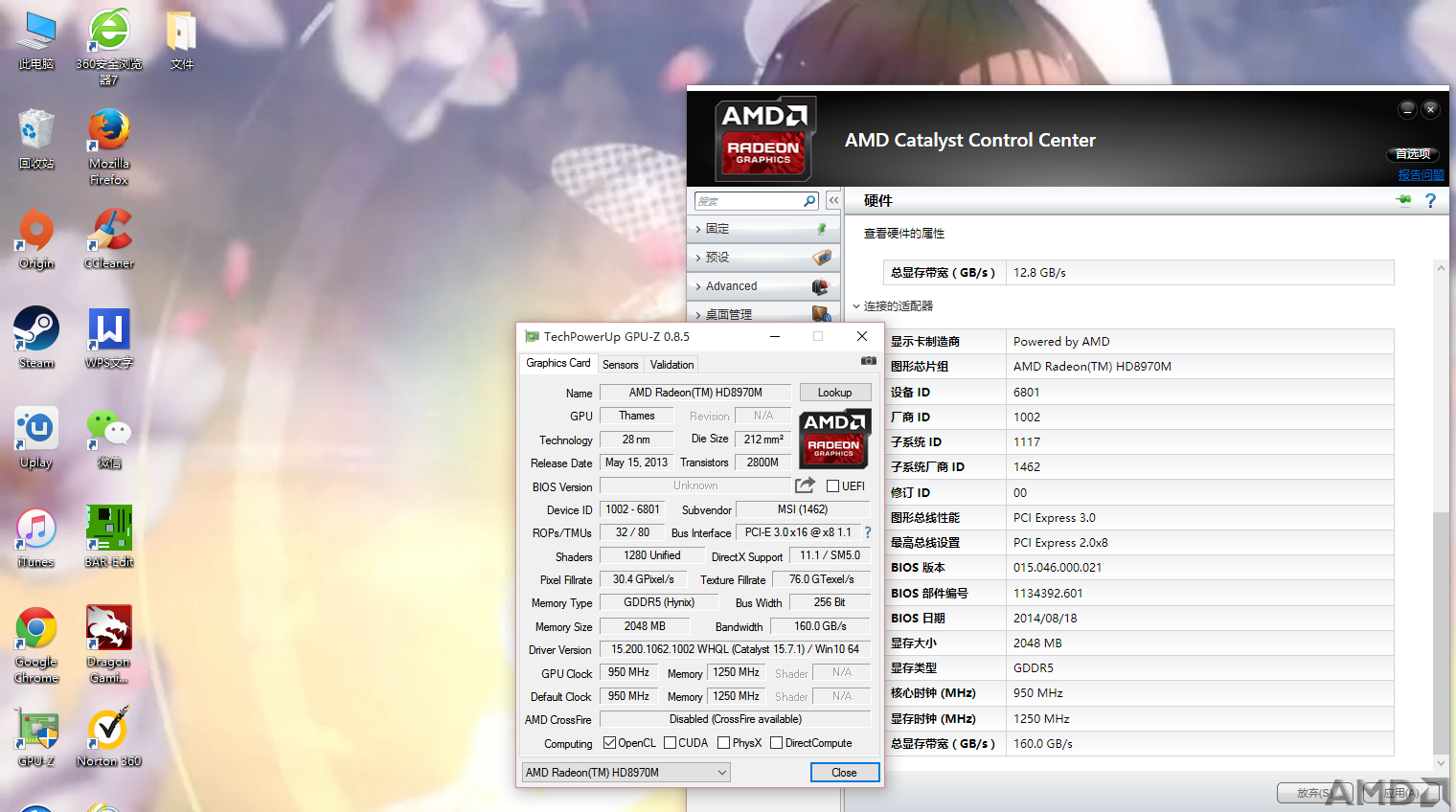Open the 微信 WeChat desktop icon
Image resolution: width=1456 pixels, height=812 pixels.
109,439
